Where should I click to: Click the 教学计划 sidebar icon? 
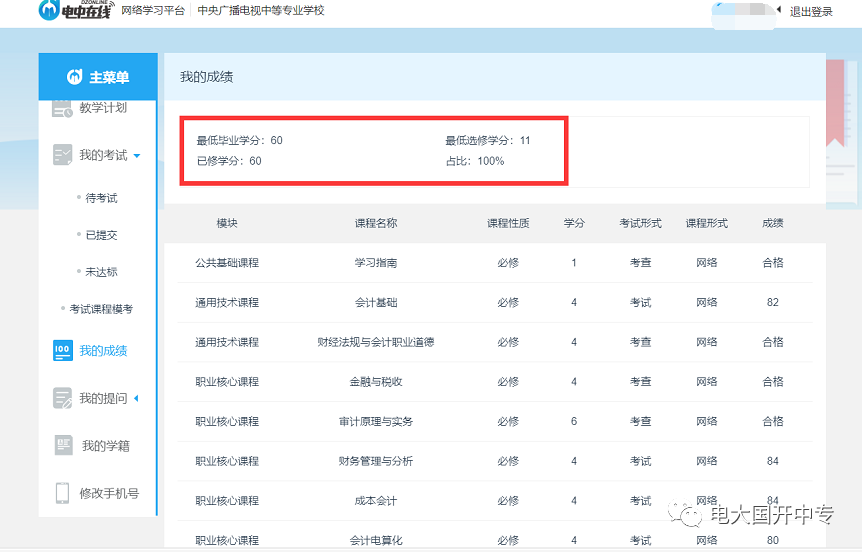click(62, 108)
